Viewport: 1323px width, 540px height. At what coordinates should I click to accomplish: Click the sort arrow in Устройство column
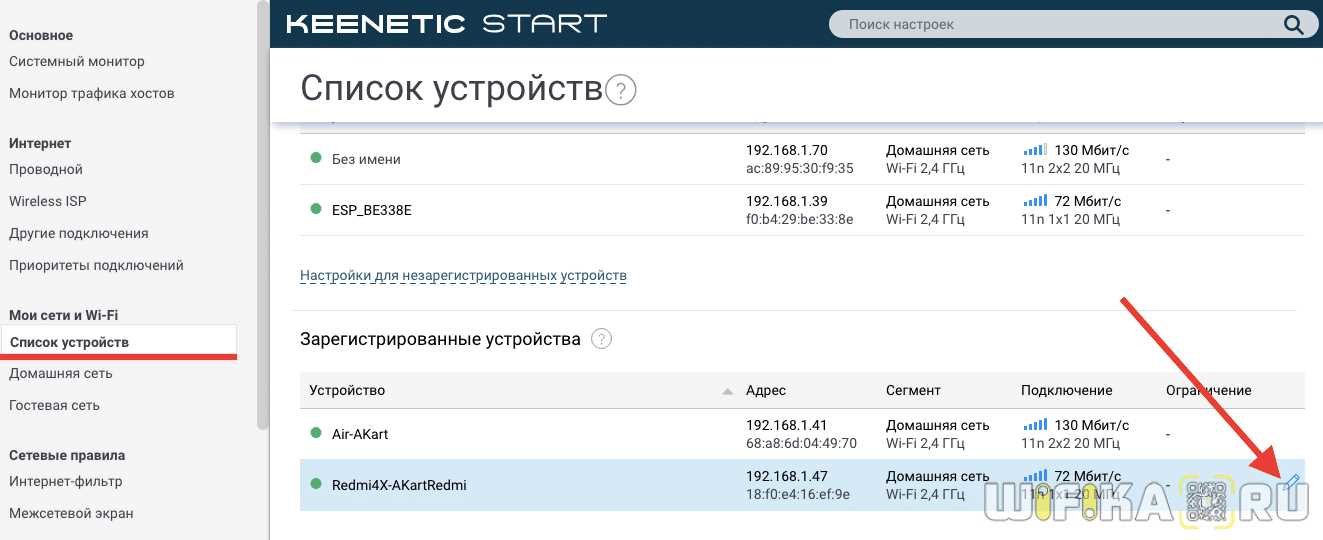pos(727,392)
